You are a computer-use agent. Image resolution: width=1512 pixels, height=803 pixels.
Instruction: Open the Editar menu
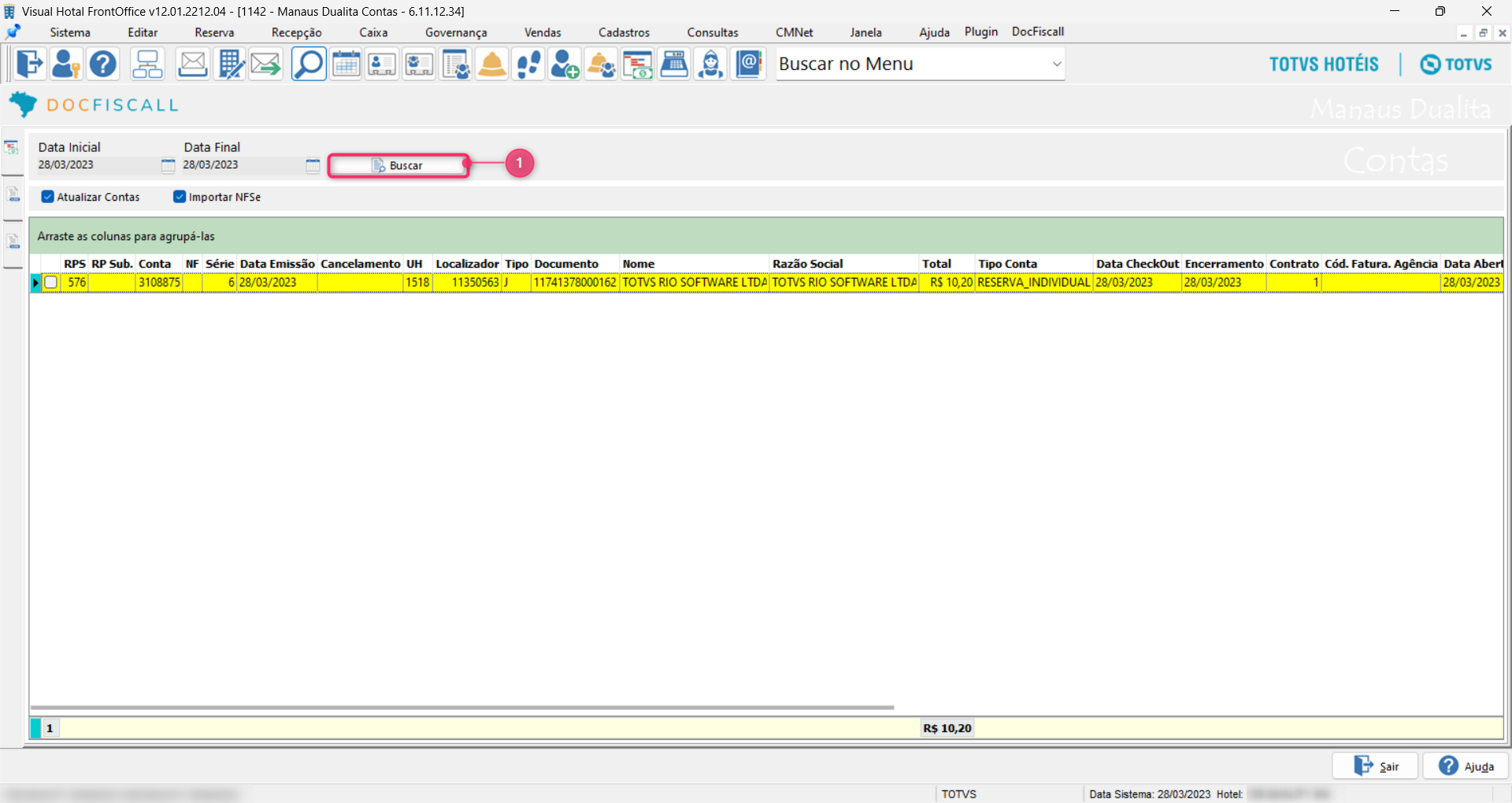click(143, 32)
